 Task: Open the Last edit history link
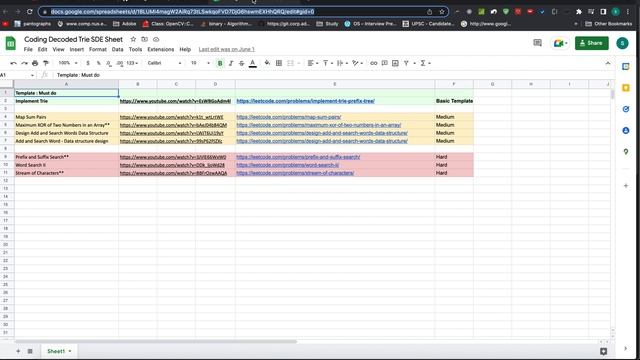[x=227, y=49]
